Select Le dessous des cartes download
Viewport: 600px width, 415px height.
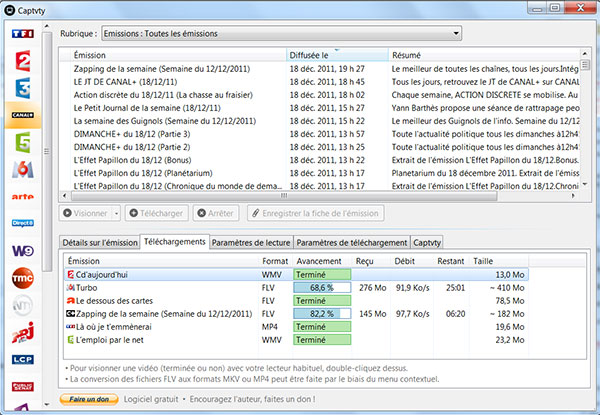pos(297,301)
